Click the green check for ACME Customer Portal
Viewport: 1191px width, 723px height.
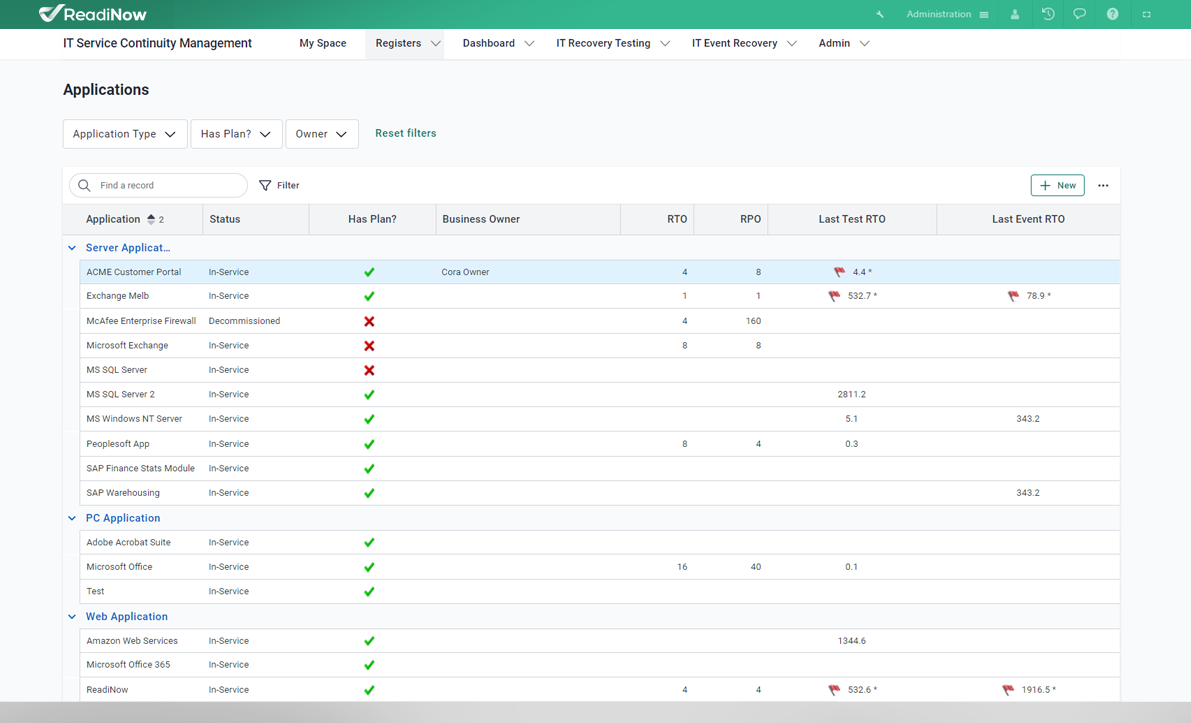[369, 272]
